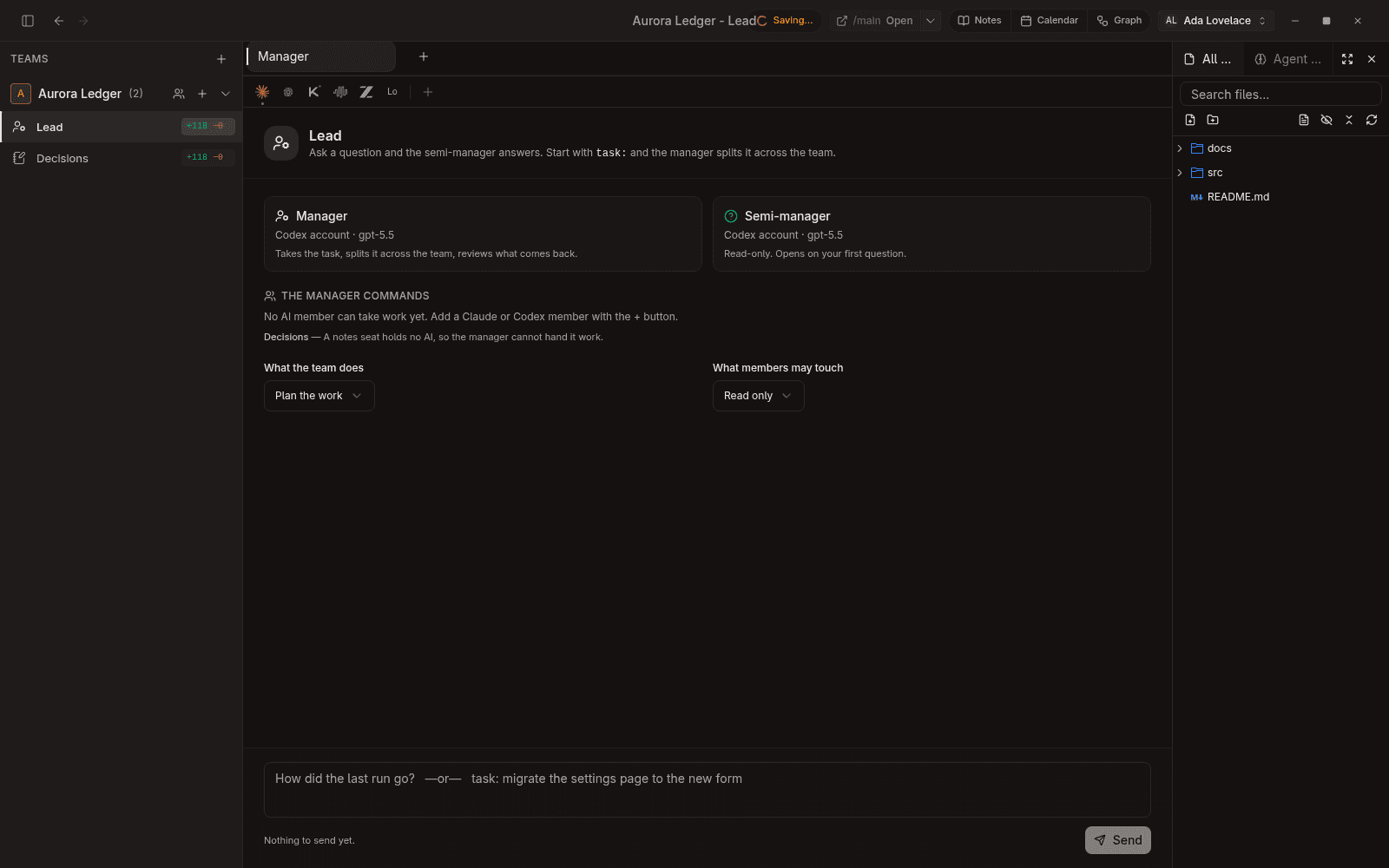The width and height of the screenshot is (1389, 868).
Task: Collapse the Aurora Ledger team chevron
Action: pos(226,94)
